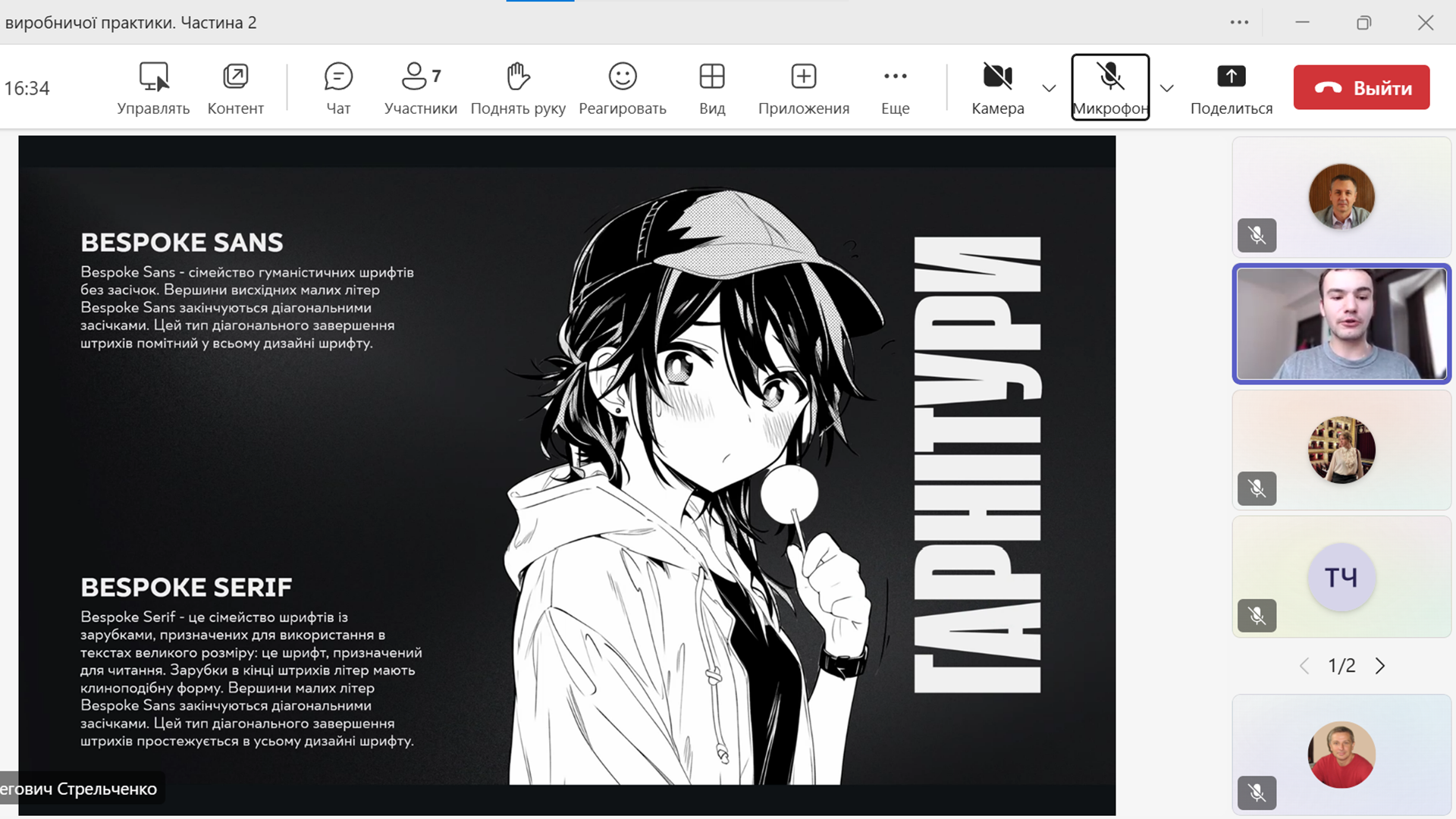Image resolution: width=1456 pixels, height=819 pixels.
Task: Go to previous page of participants
Action: click(x=1304, y=666)
